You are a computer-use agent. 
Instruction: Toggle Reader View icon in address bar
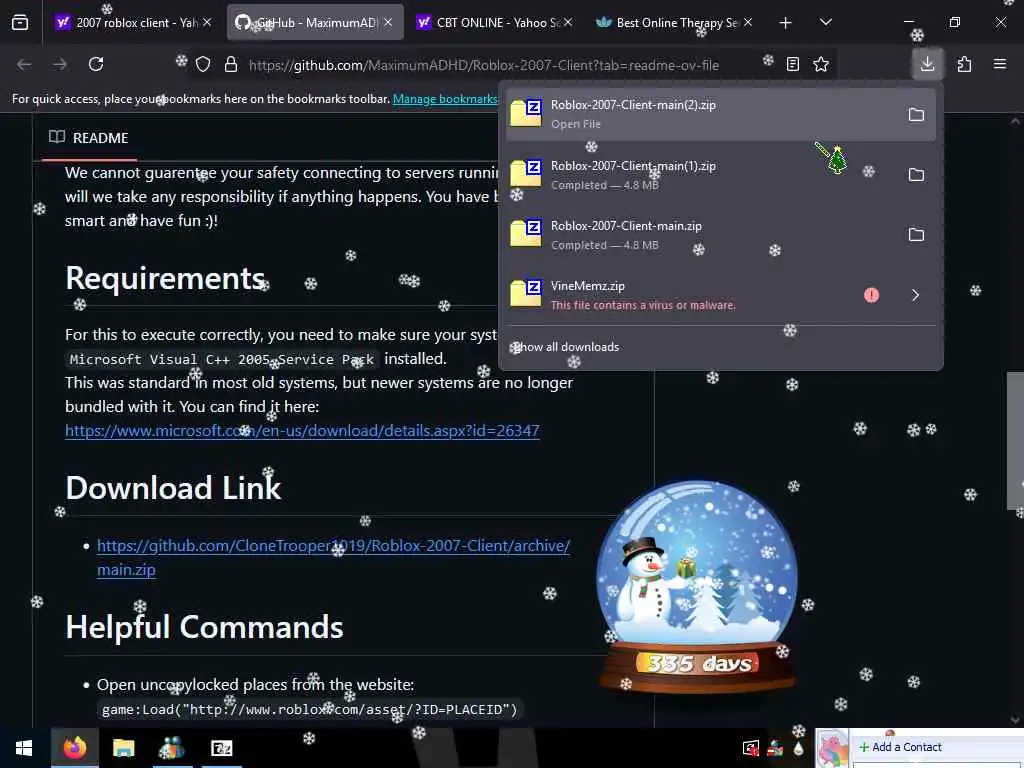click(x=793, y=64)
